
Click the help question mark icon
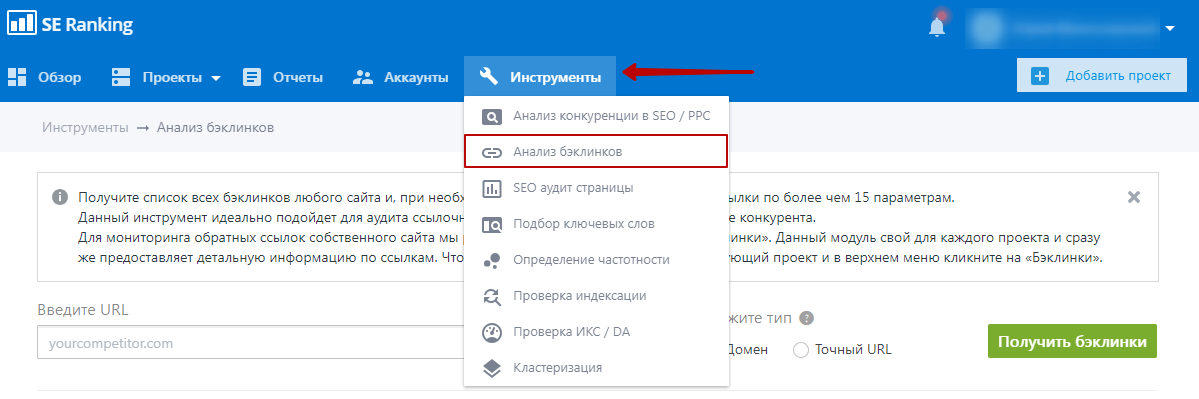[x=807, y=319]
